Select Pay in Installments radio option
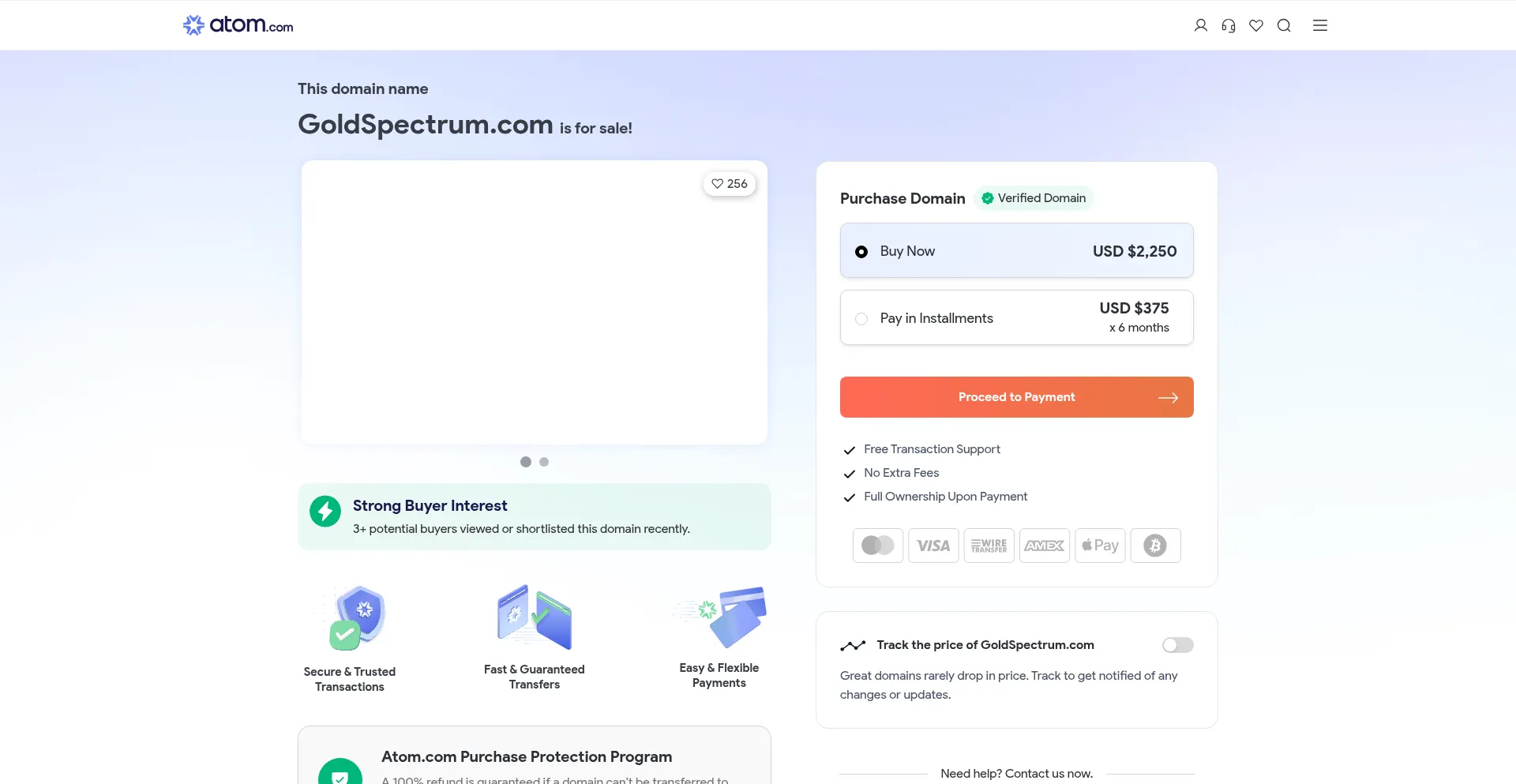The width and height of the screenshot is (1516, 784). click(861, 319)
